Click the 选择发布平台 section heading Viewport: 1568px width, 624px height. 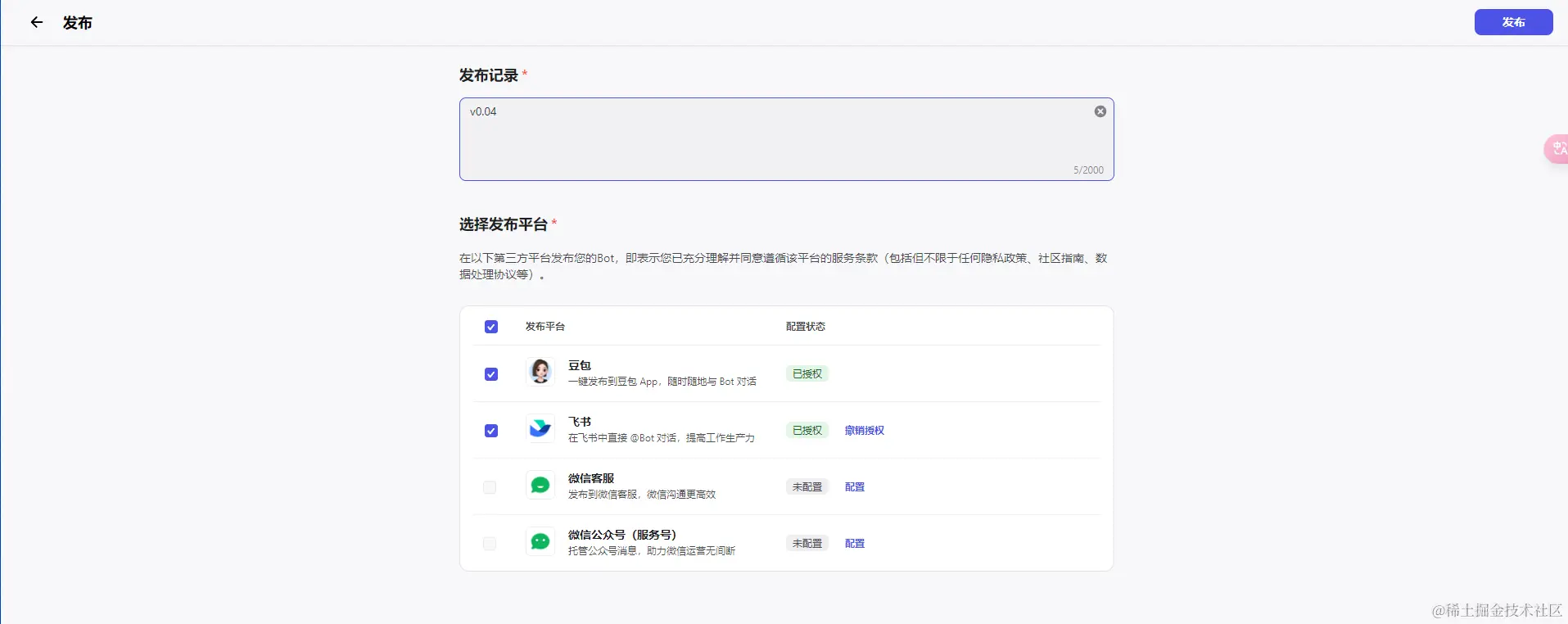pyautogui.click(x=504, y=224)
